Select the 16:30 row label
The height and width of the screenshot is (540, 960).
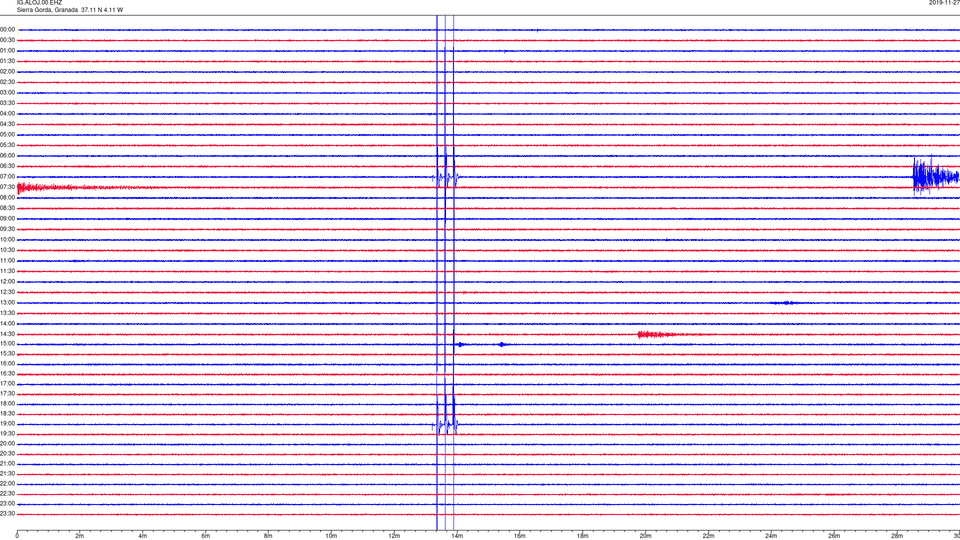[x=7, y=373]
